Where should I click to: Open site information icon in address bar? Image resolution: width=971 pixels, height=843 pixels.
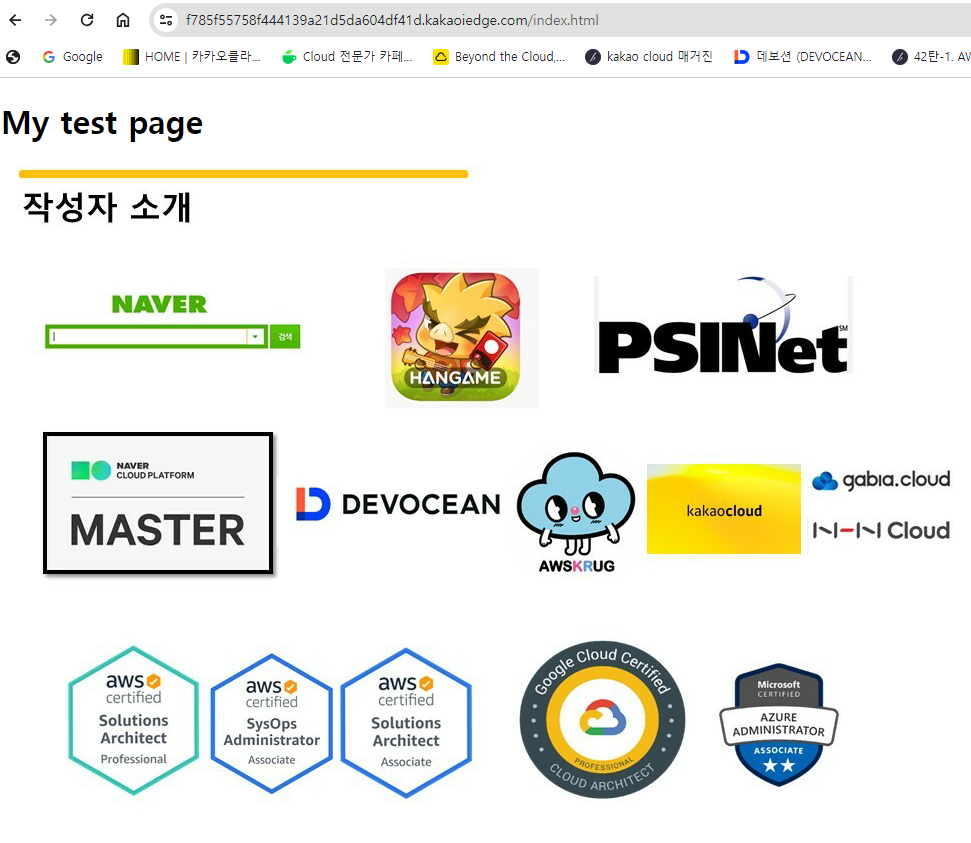tap(166, 20)
